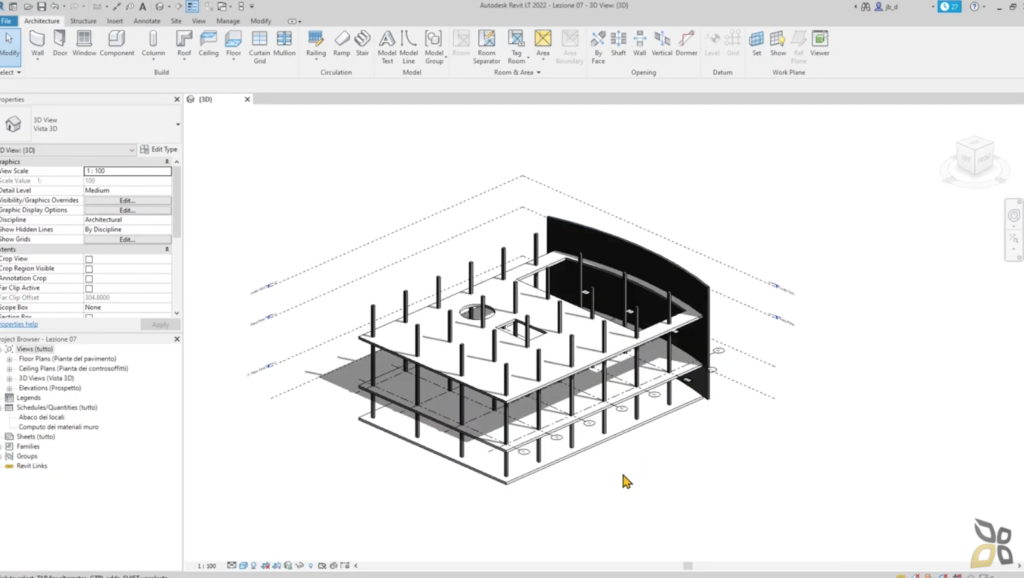
Task: Enable the Crop Region Visible checkbox
Action: point(89,269)
